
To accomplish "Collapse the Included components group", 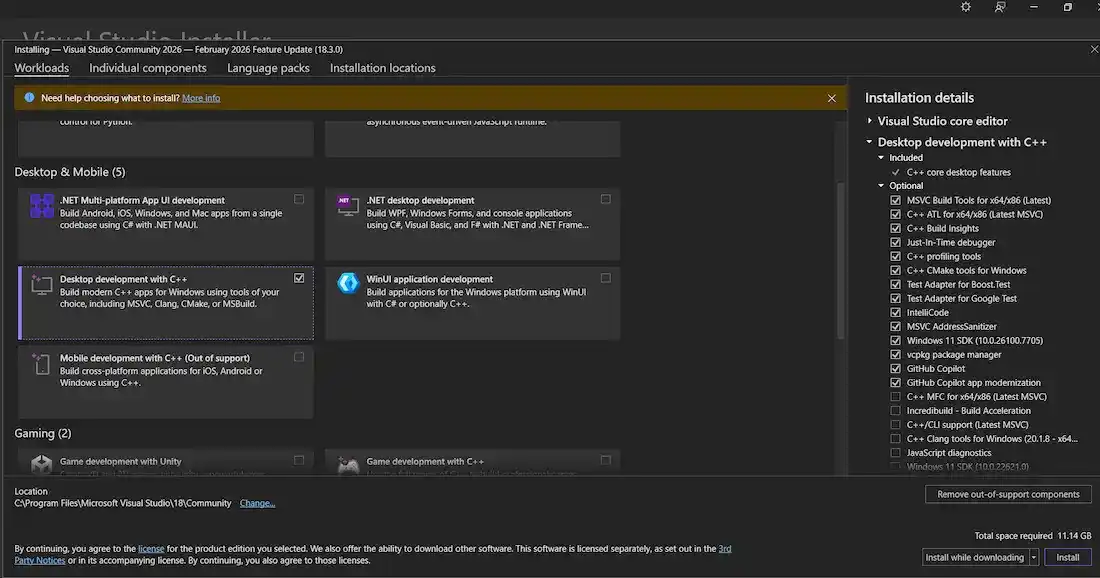I will pos(881,158).
